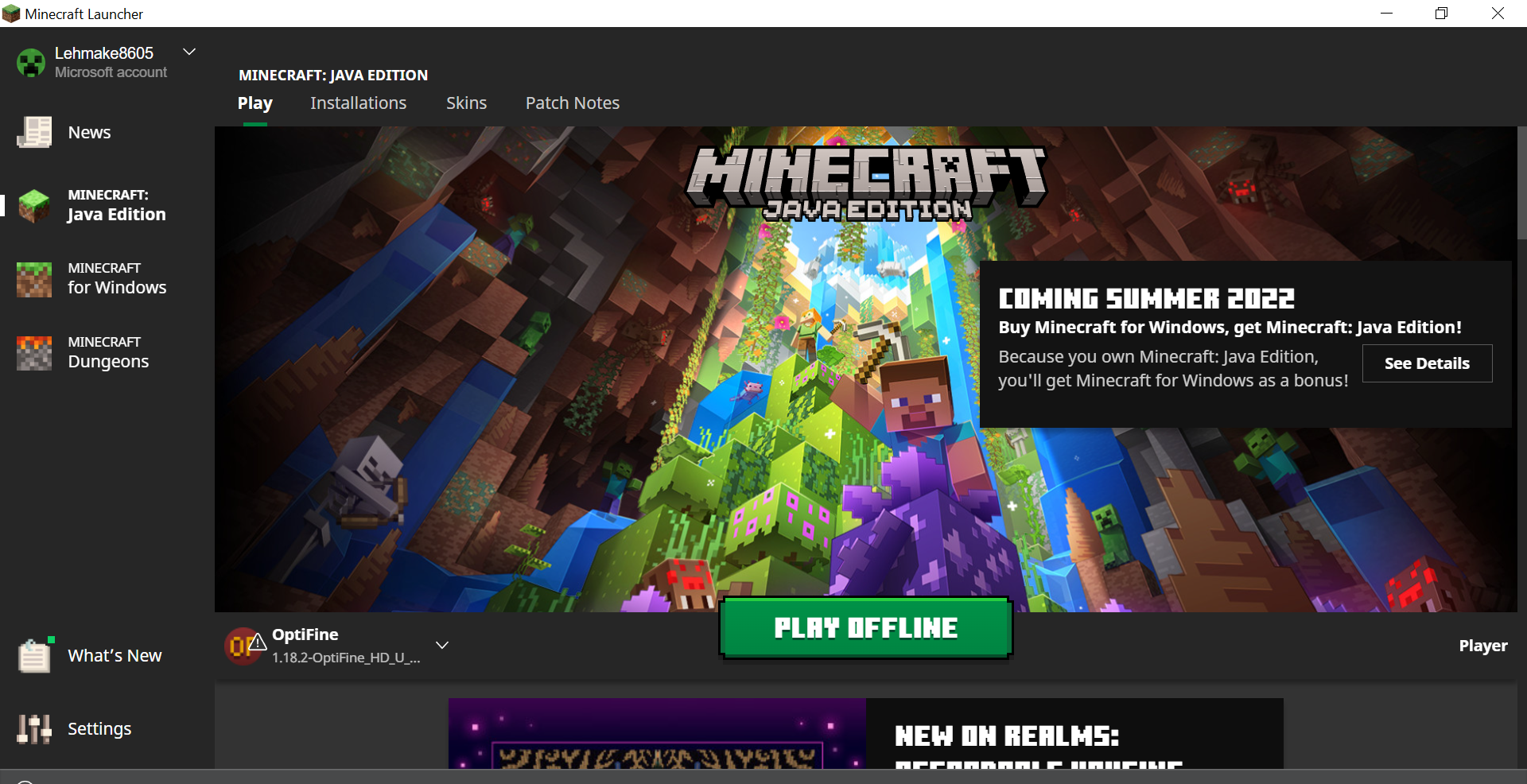This screenshot has width=1527, height=784.
Task: Expand the account dropdown chevron
Action: (189, 52)
